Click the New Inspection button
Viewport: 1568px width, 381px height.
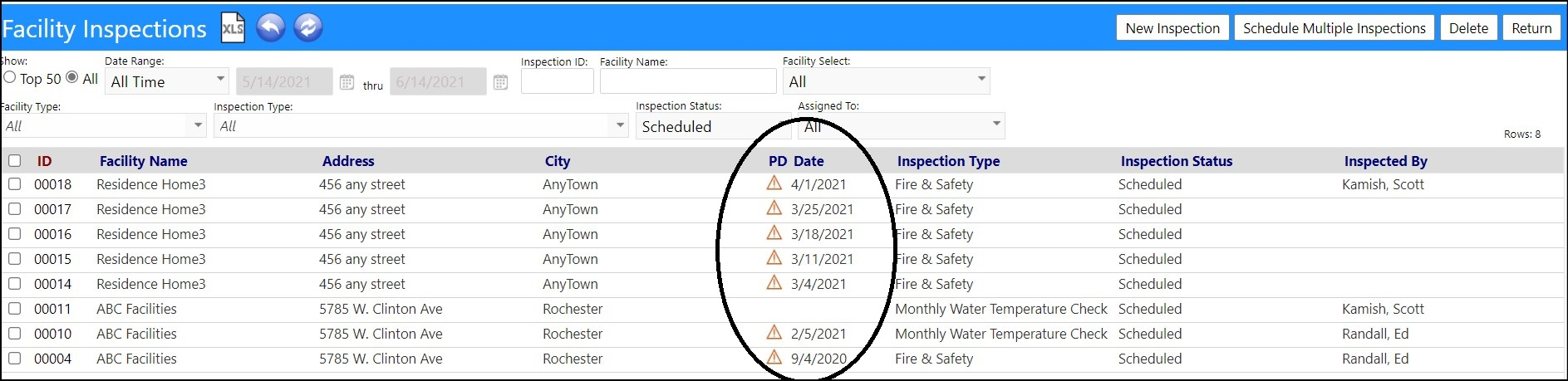click(1172, 28)
